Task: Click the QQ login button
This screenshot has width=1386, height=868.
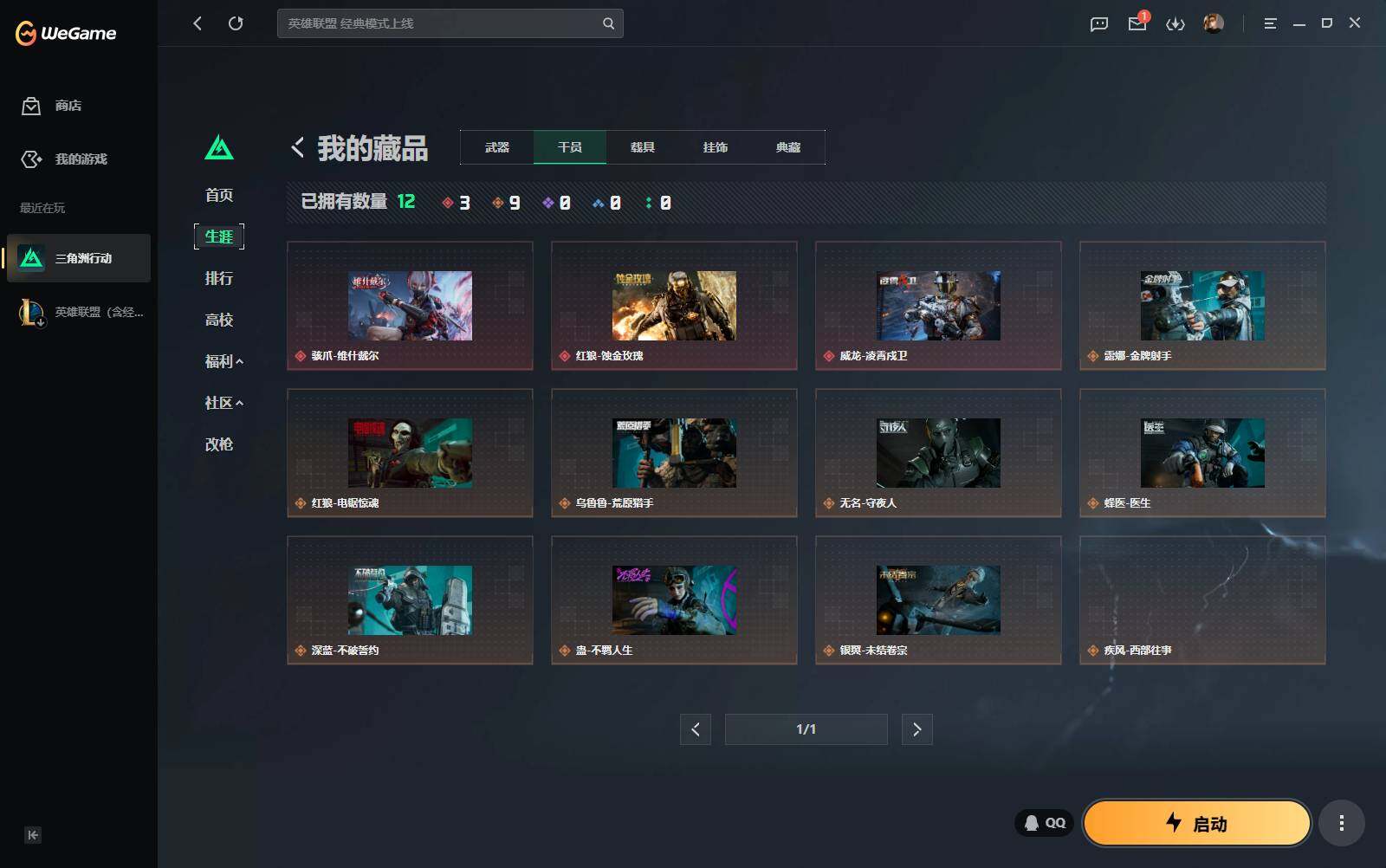Action: [1045, 823]
